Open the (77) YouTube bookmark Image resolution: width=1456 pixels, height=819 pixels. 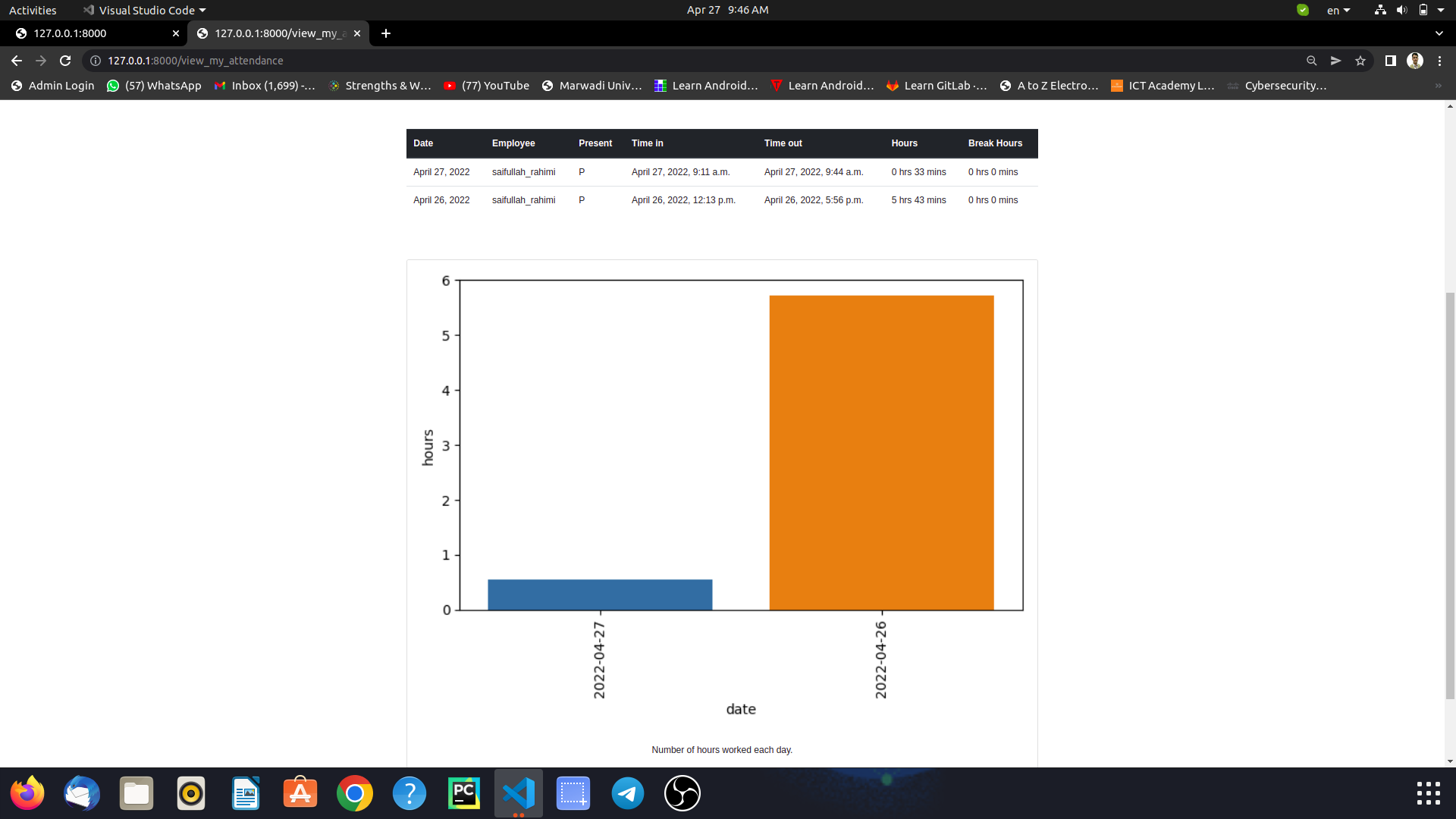[x=486, y=86]
